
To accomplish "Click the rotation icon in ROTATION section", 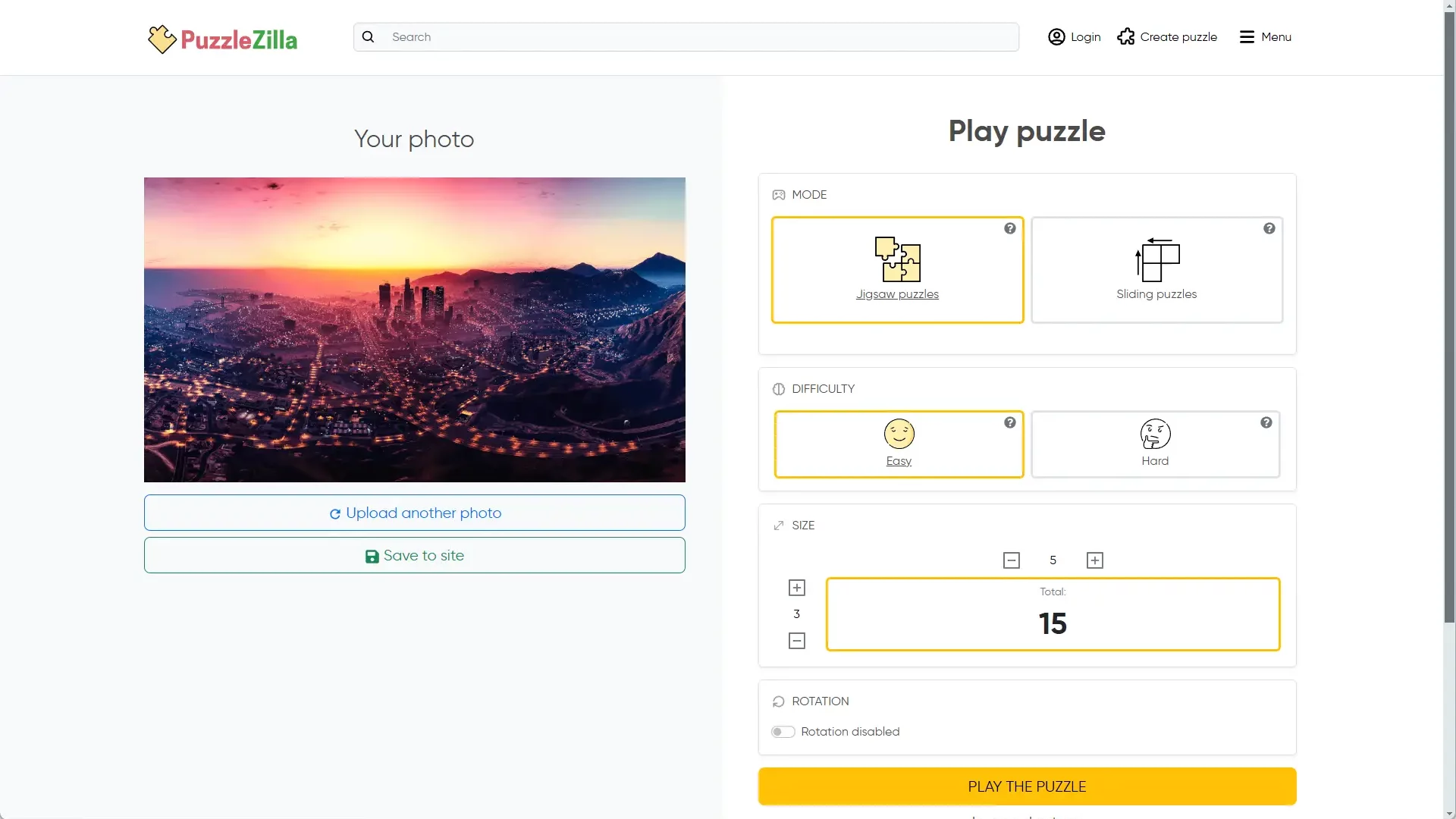I will (779, 701).
